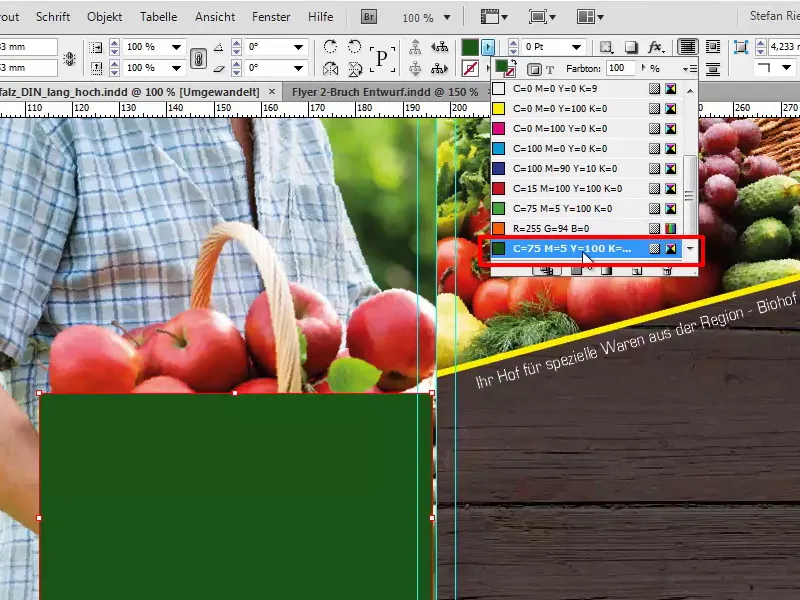
Task: Select magenta swatch C=0 M=100 Y=0 K=0
Action: (x=586, y=129)
